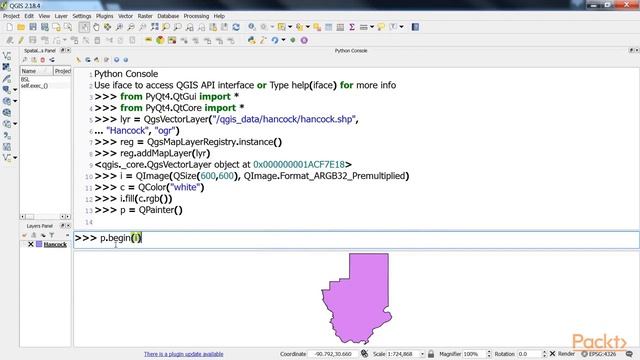This screenshot has width=640, height=360.
Task: Click the Zoom Full extent icon
Action: point(154,27)
